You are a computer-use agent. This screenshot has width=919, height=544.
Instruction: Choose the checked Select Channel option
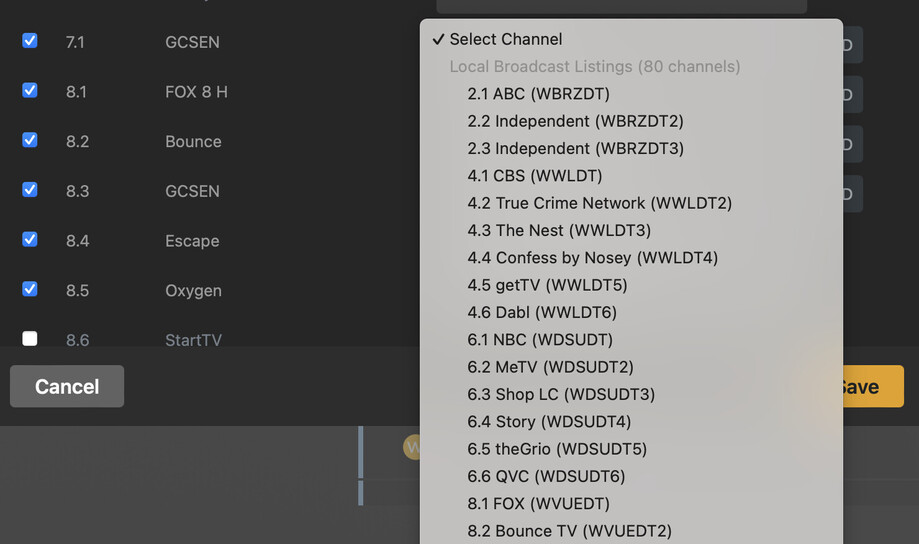[505, 39]
